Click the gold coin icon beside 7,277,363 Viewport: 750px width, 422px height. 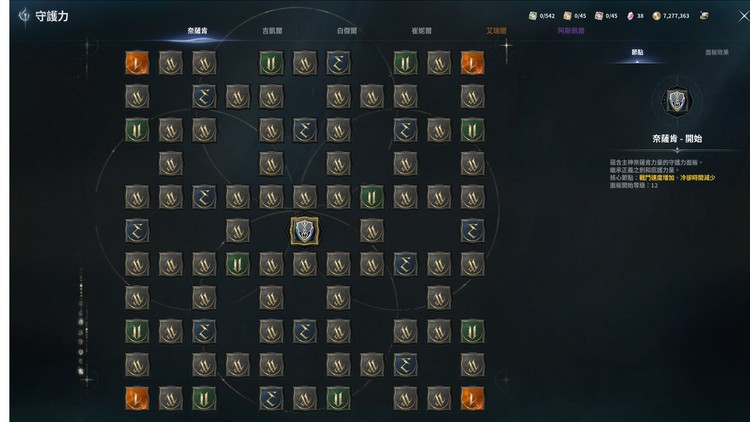(657, 16)
